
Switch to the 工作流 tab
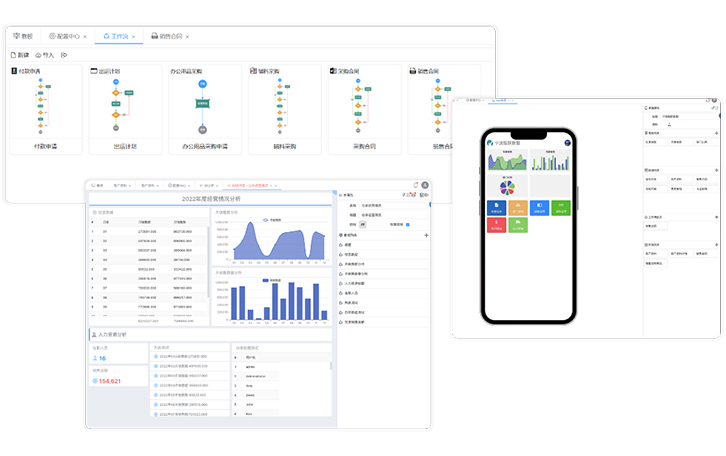click(118, 36)
